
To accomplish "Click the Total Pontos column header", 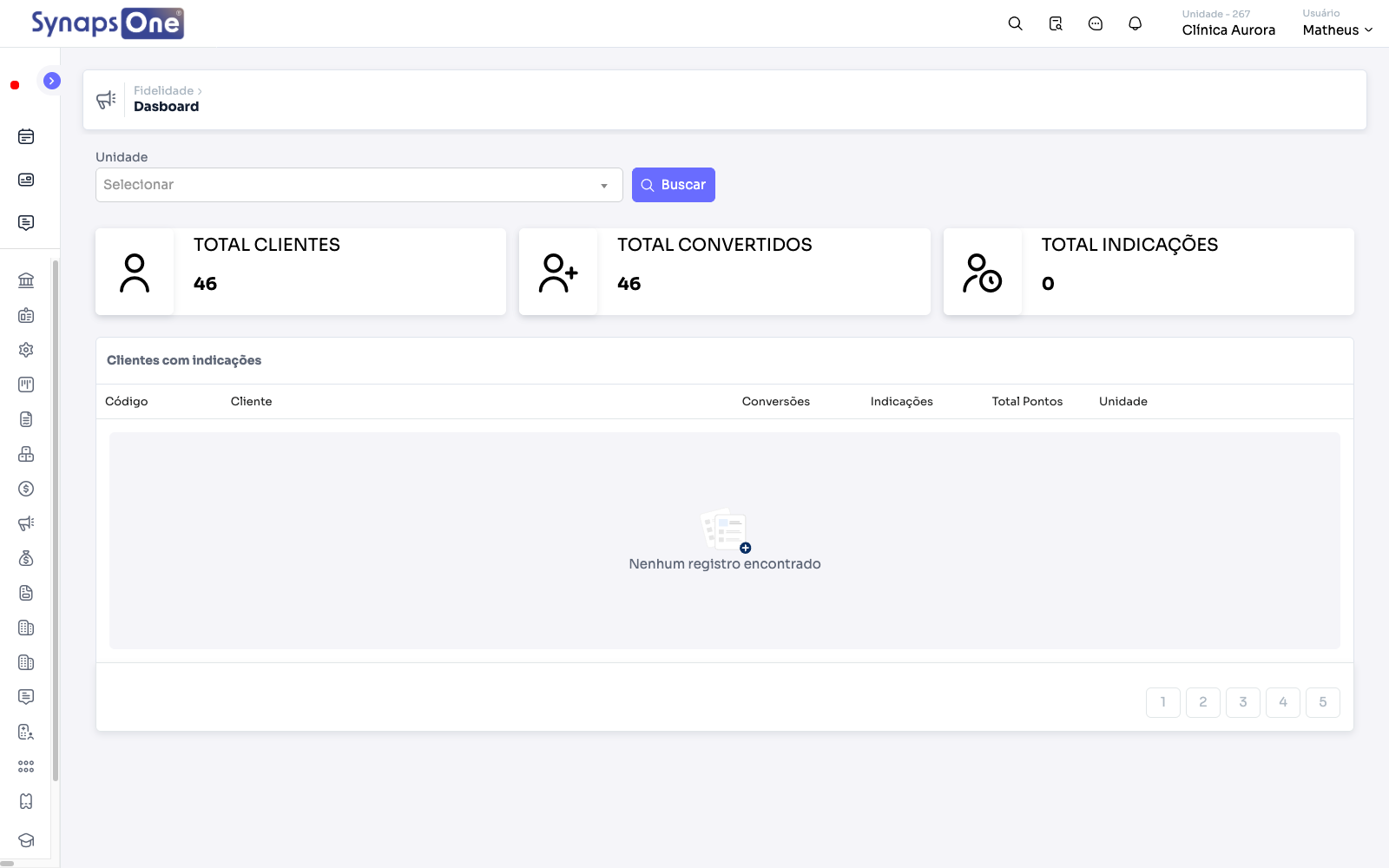I will (1028, 401).
